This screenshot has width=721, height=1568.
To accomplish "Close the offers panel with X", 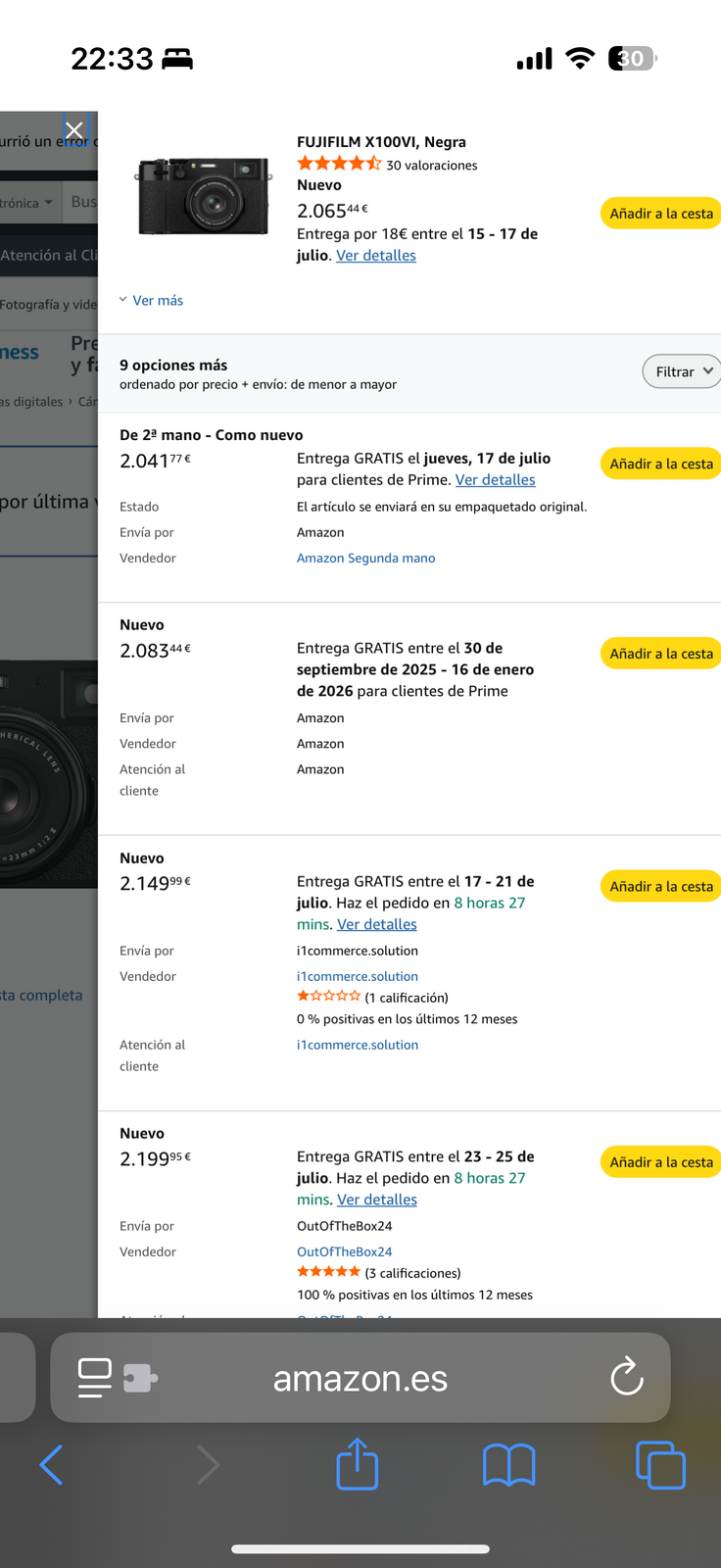I will point(73,129).
